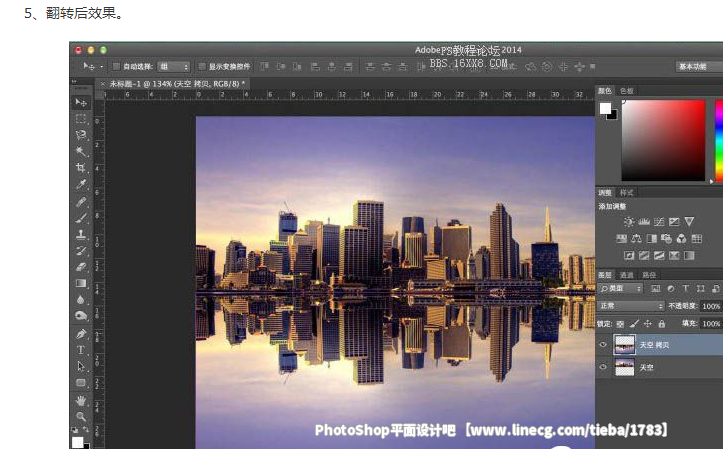Select the Move tool in the toolbox
The height and width of the screenshot is (449, 723).
tap(81, 102)
